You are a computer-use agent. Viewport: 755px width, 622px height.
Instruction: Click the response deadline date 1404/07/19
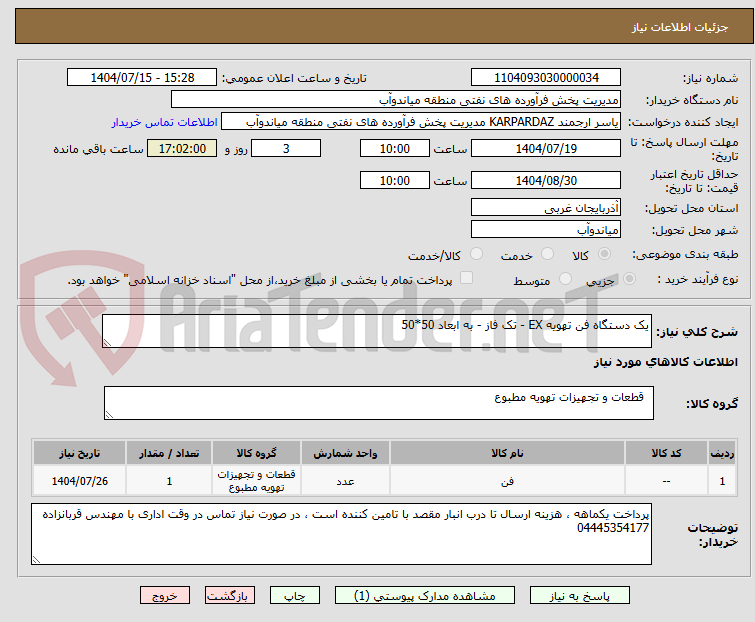(x=546, y=148)
